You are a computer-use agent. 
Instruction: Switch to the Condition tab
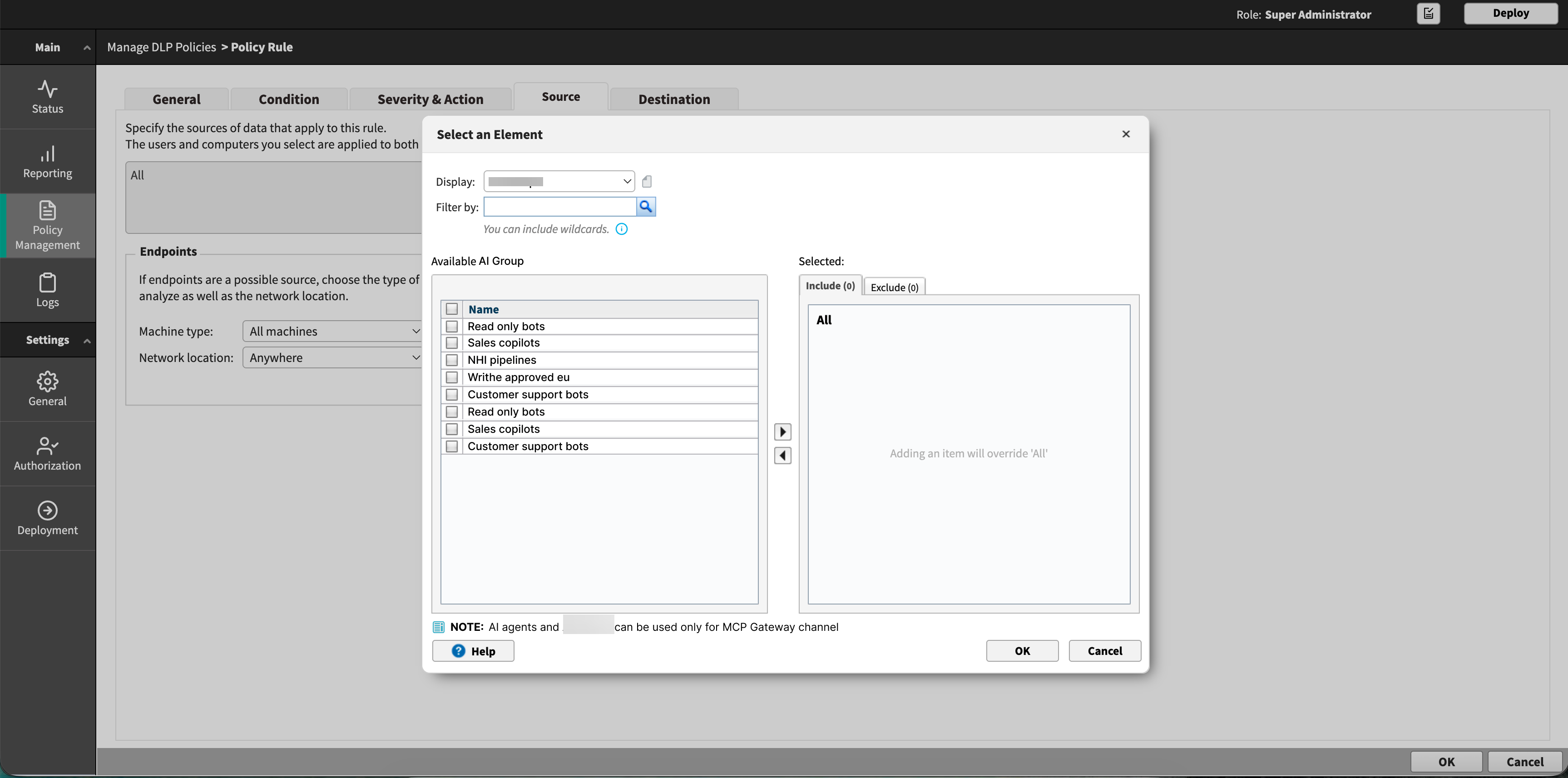coord(289,99)
